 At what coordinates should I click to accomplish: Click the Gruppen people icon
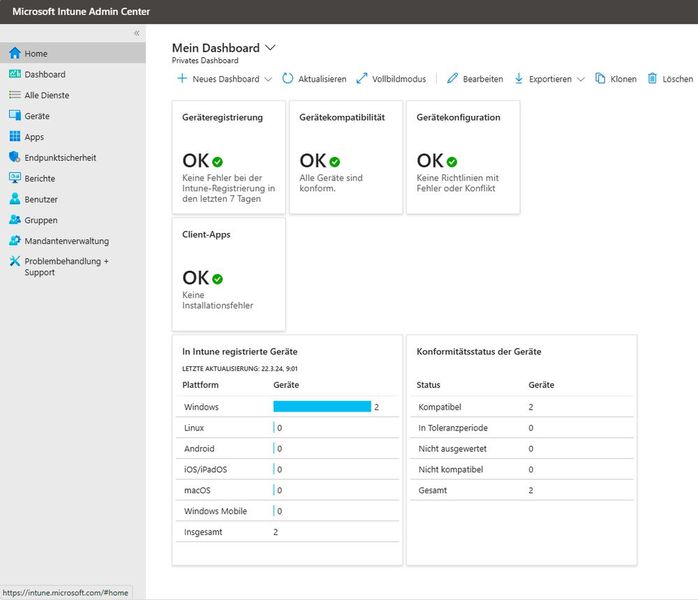[15, 219]
